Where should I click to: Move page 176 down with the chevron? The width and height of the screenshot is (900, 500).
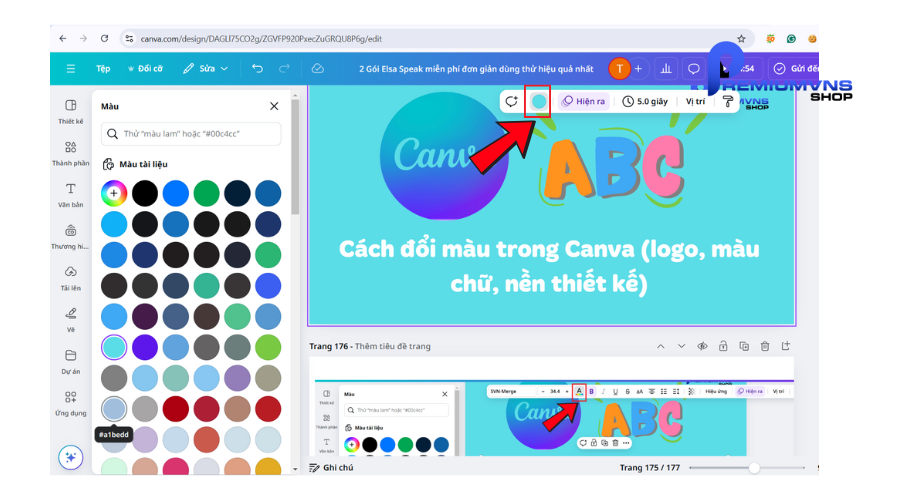coord(681,346)
